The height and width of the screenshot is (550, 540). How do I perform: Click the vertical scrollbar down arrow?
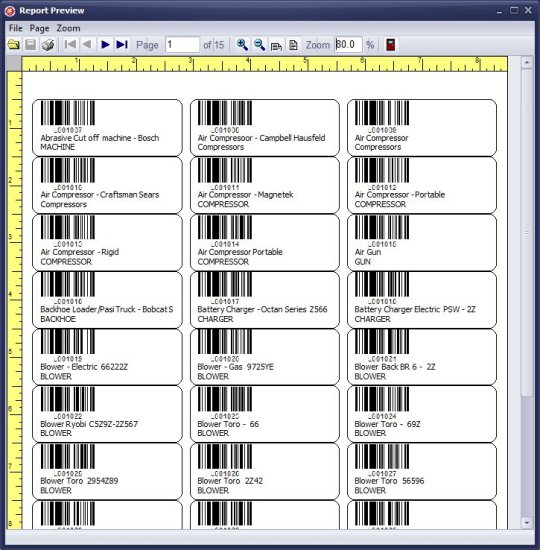click(x=527, y=523)
